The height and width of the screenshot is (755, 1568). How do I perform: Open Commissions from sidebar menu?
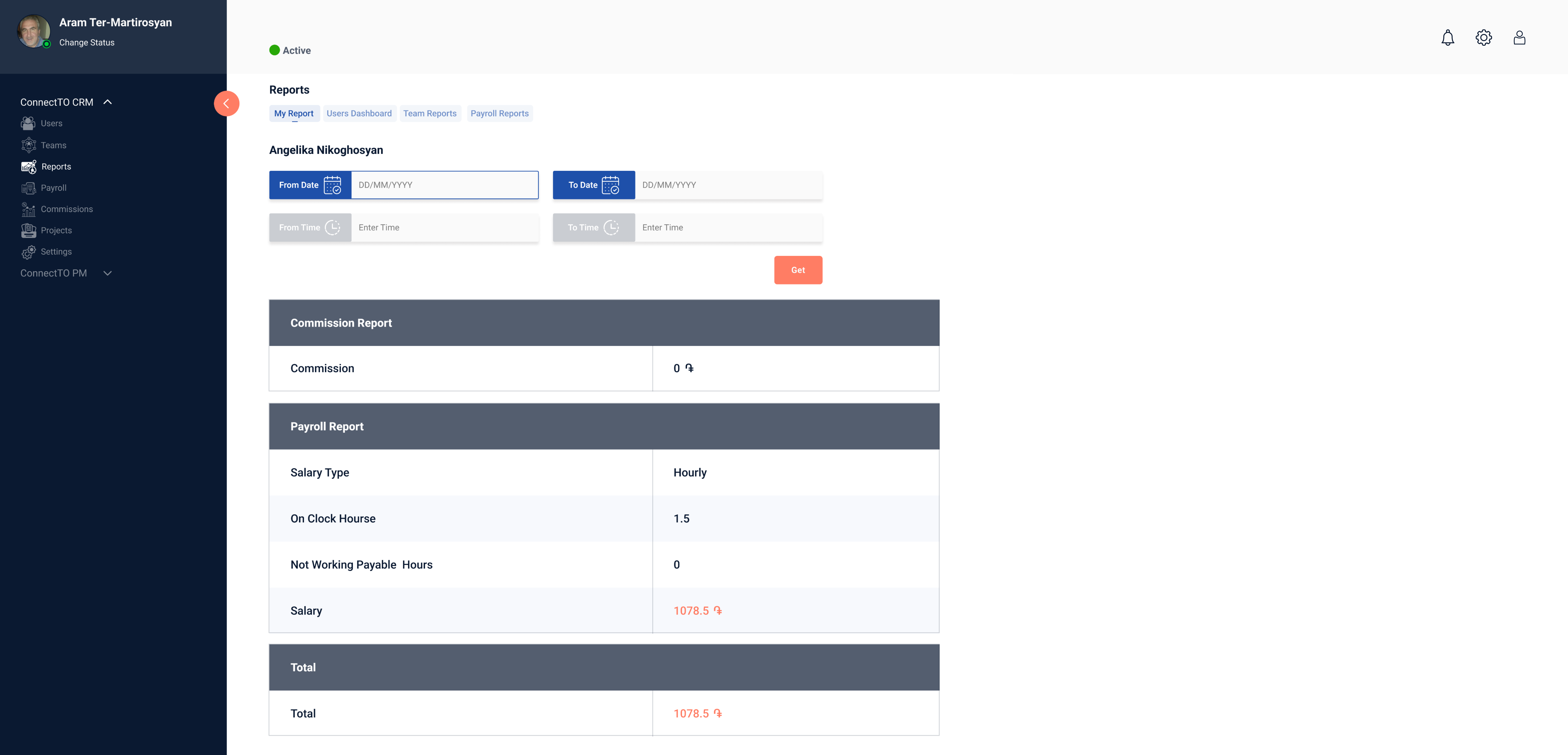pyautogui.click(x=67, y=209)
